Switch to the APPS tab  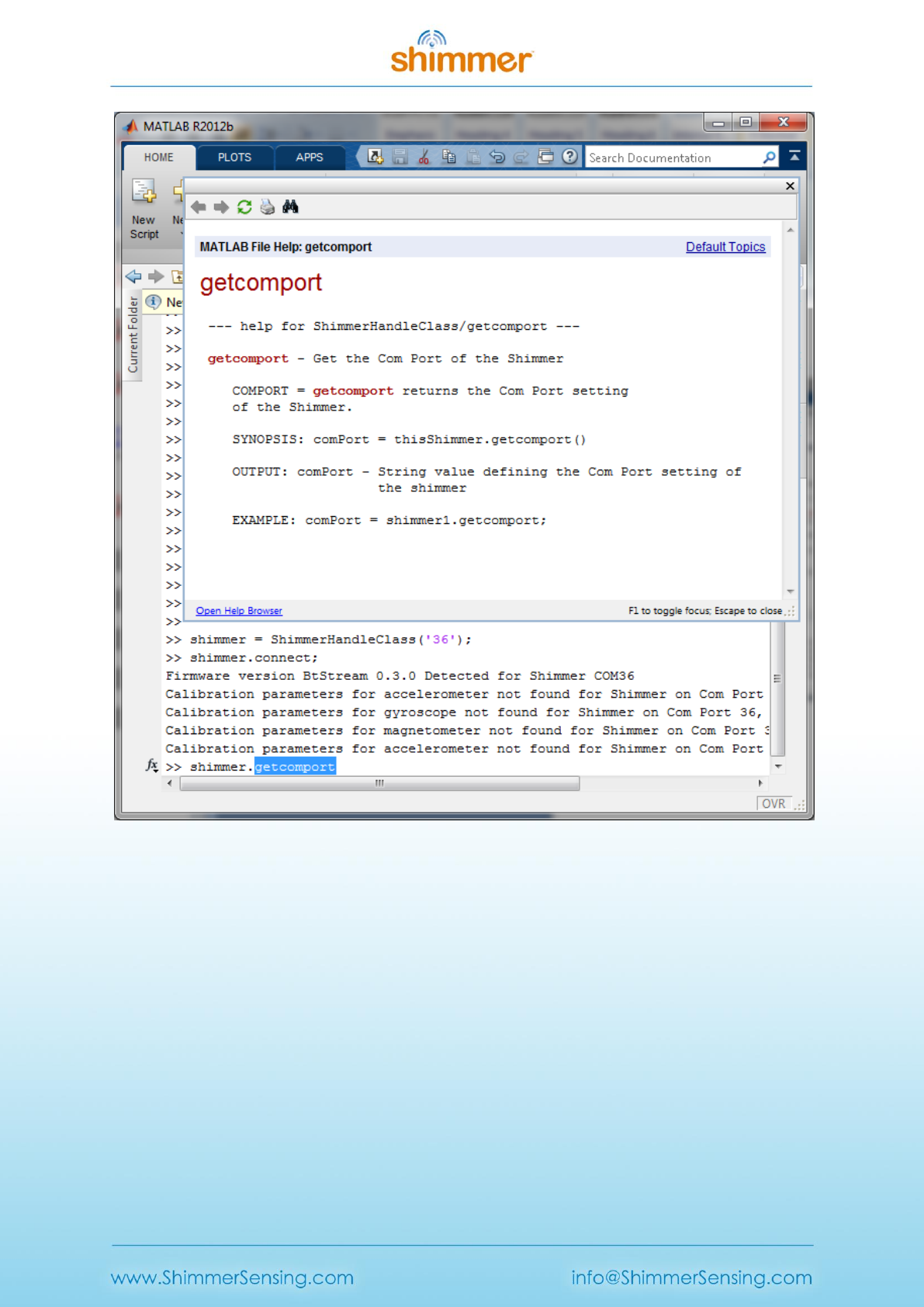click(309, 158)
